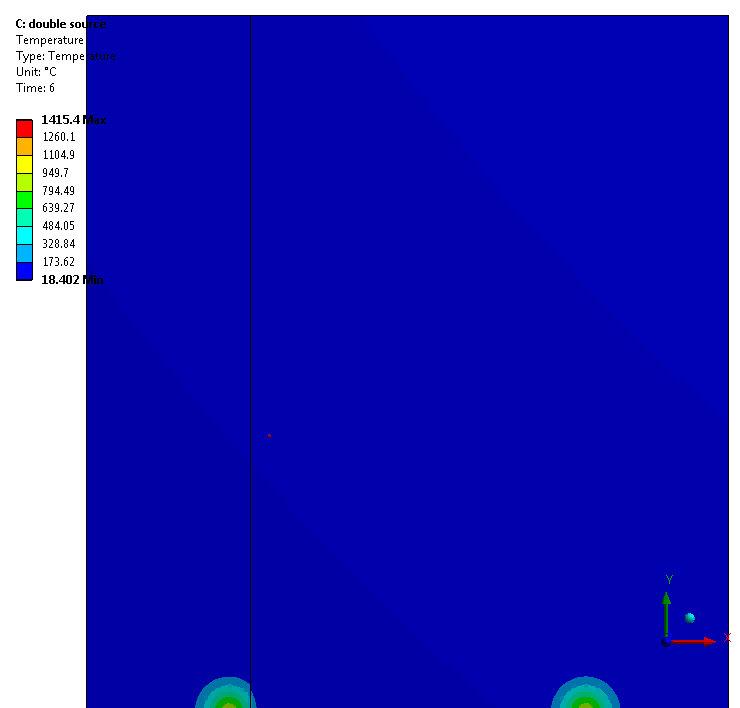The width and height of the screenshot is (740, 708).
Task: Click the yellow legend color band
Action: pyautogui.click(x=24, y=164)
